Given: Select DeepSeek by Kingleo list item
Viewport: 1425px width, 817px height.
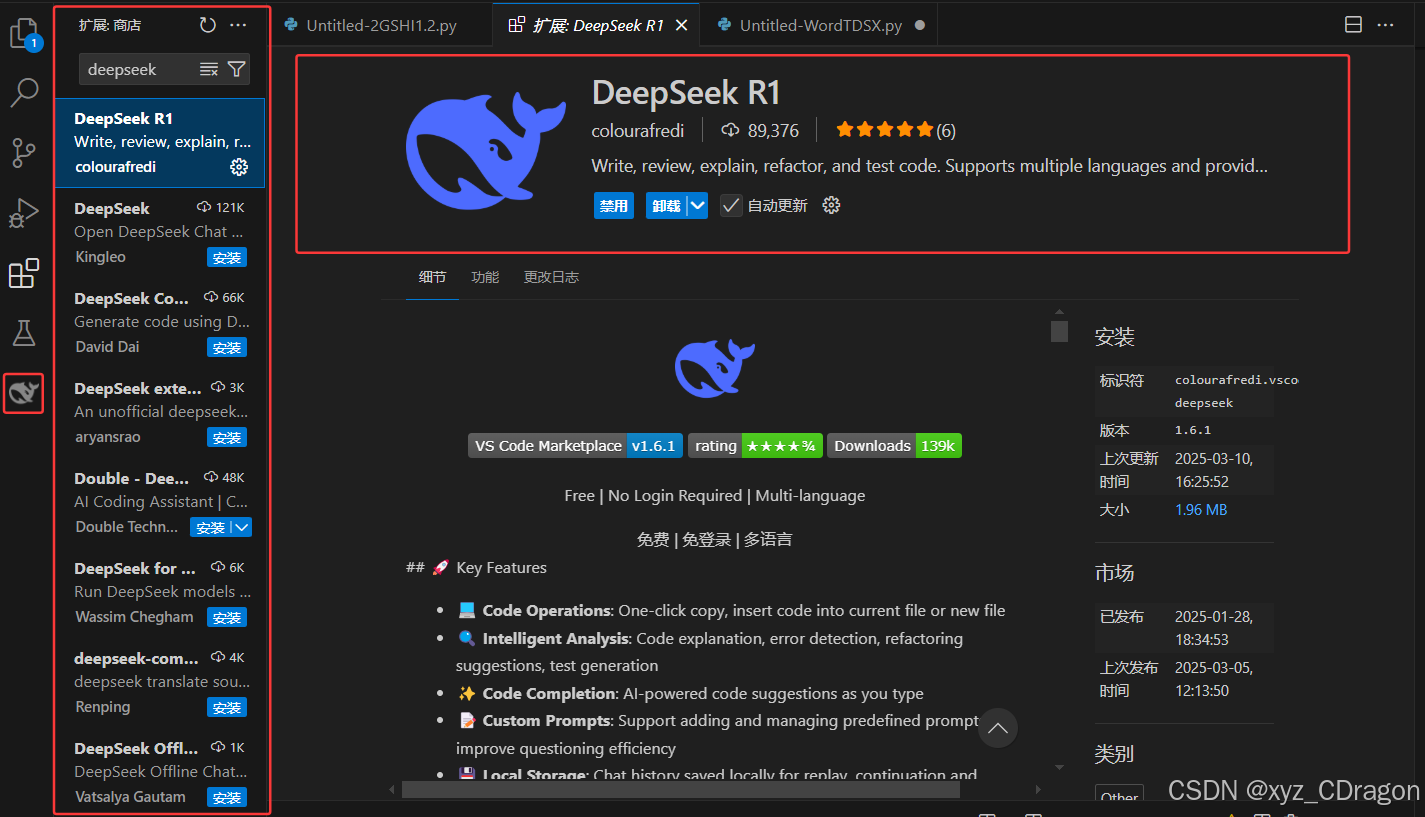Looking at the screenshot, I should coord(160,233).
